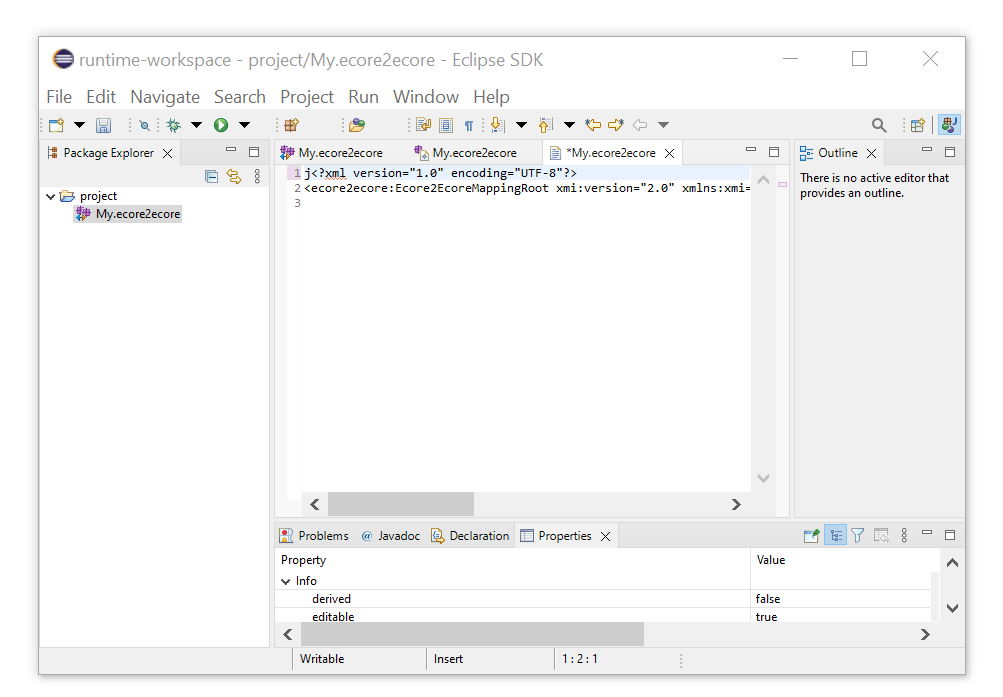Open the Next Annotation dropdown arrow
This screenshot has height=697, width=1003.
tap(521, 125)
